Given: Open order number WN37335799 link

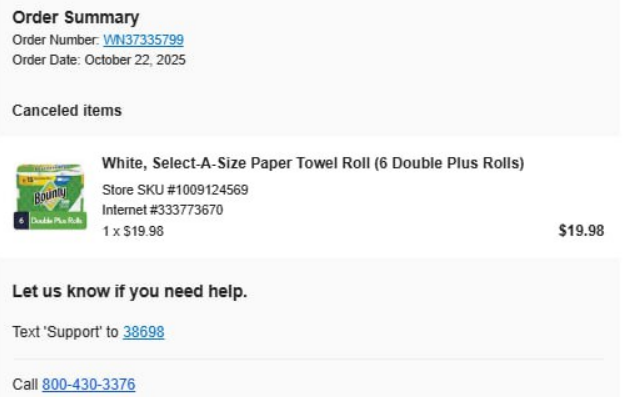Looking at the screenshot, I should pos(143,40).
